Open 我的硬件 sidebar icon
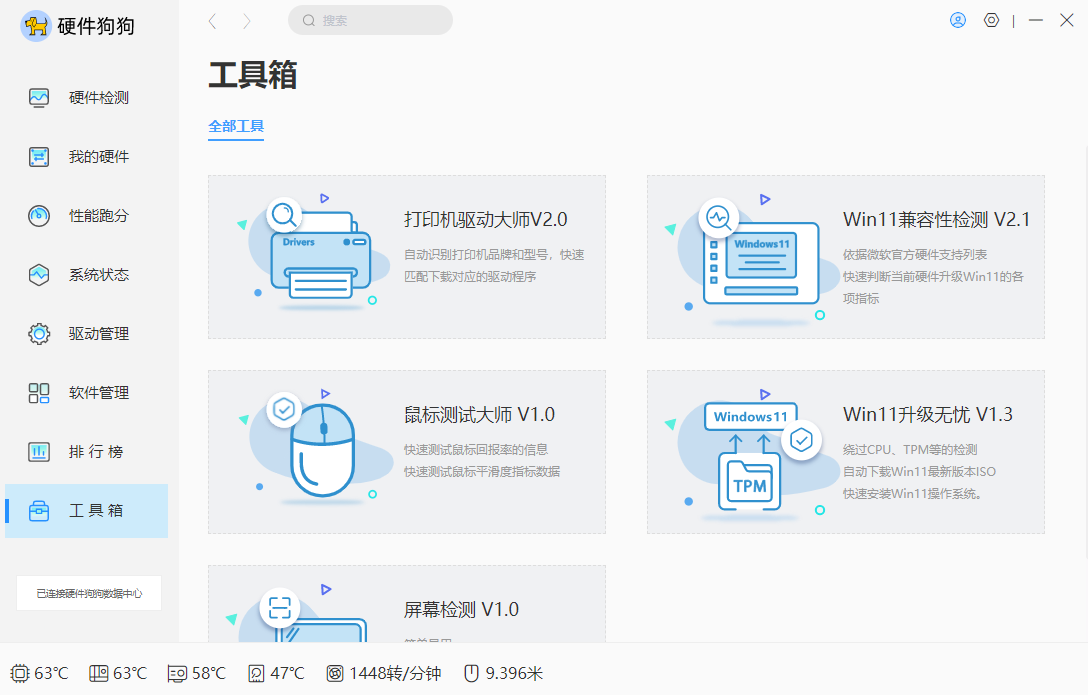Image resolution: width=1088 pixels, height=695 pixels. [39, 157]
